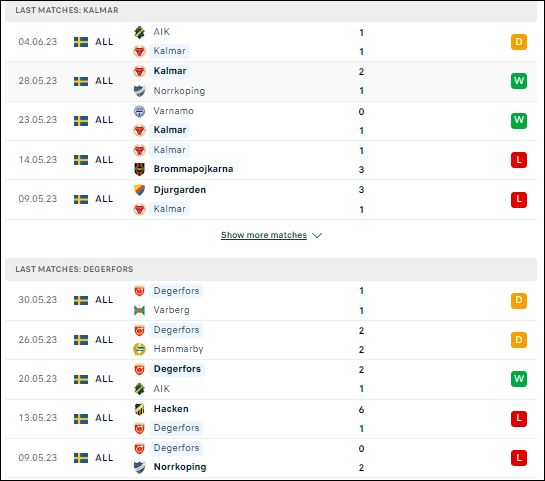This screenshot has height=481, width=545.
Task: Click Varnamo club crest icon
Action: pos(139,111)
